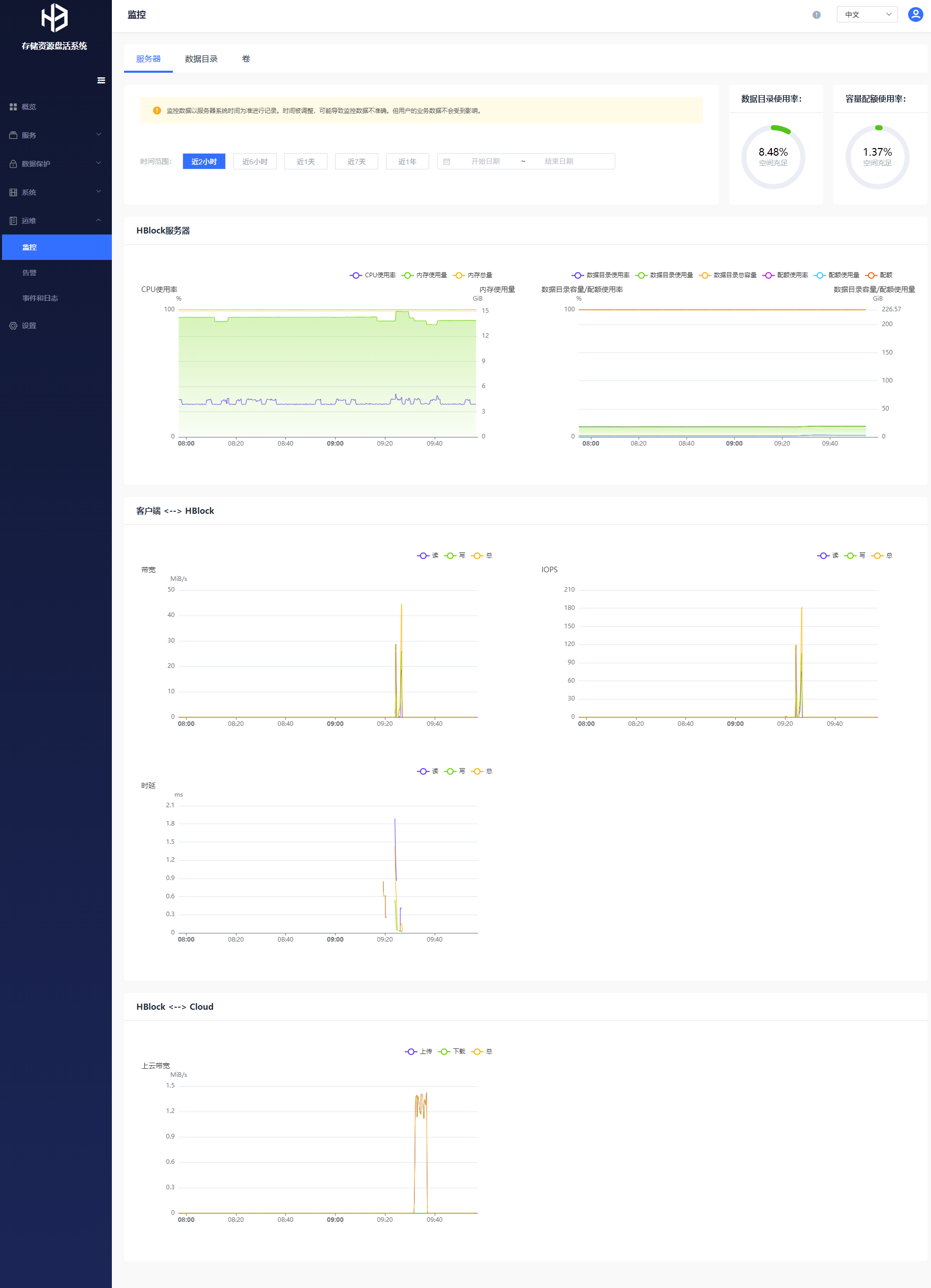Switch to the 数据目录 tab
The height and width of the screenshot is (1288, 931).
[x=201, y=59]
